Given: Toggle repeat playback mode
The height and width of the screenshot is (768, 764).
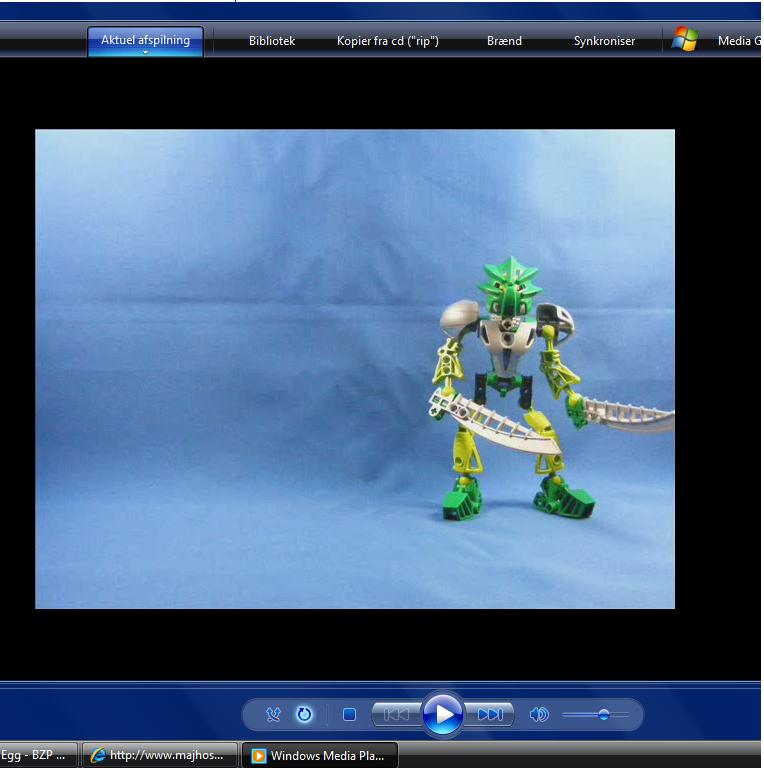Looking at the screenshot, I should coord(304,715).
